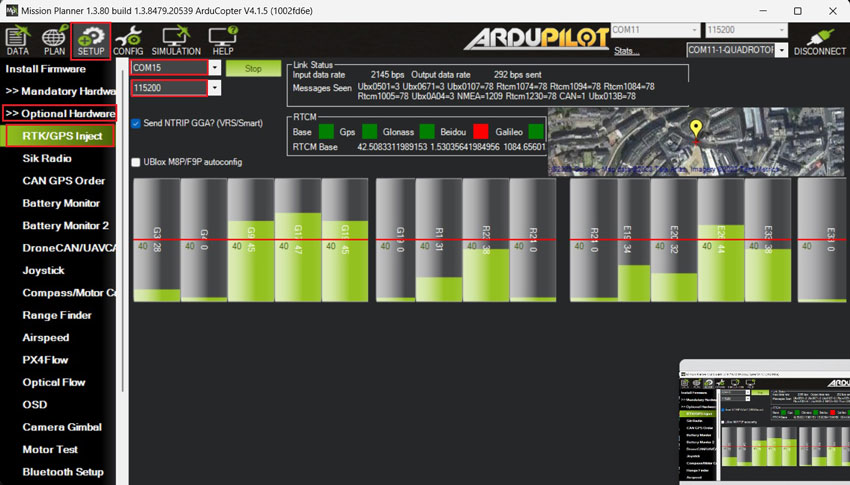Open OSD setup page
The height and width of the screenshot is (485, 850).
(35, 405)
